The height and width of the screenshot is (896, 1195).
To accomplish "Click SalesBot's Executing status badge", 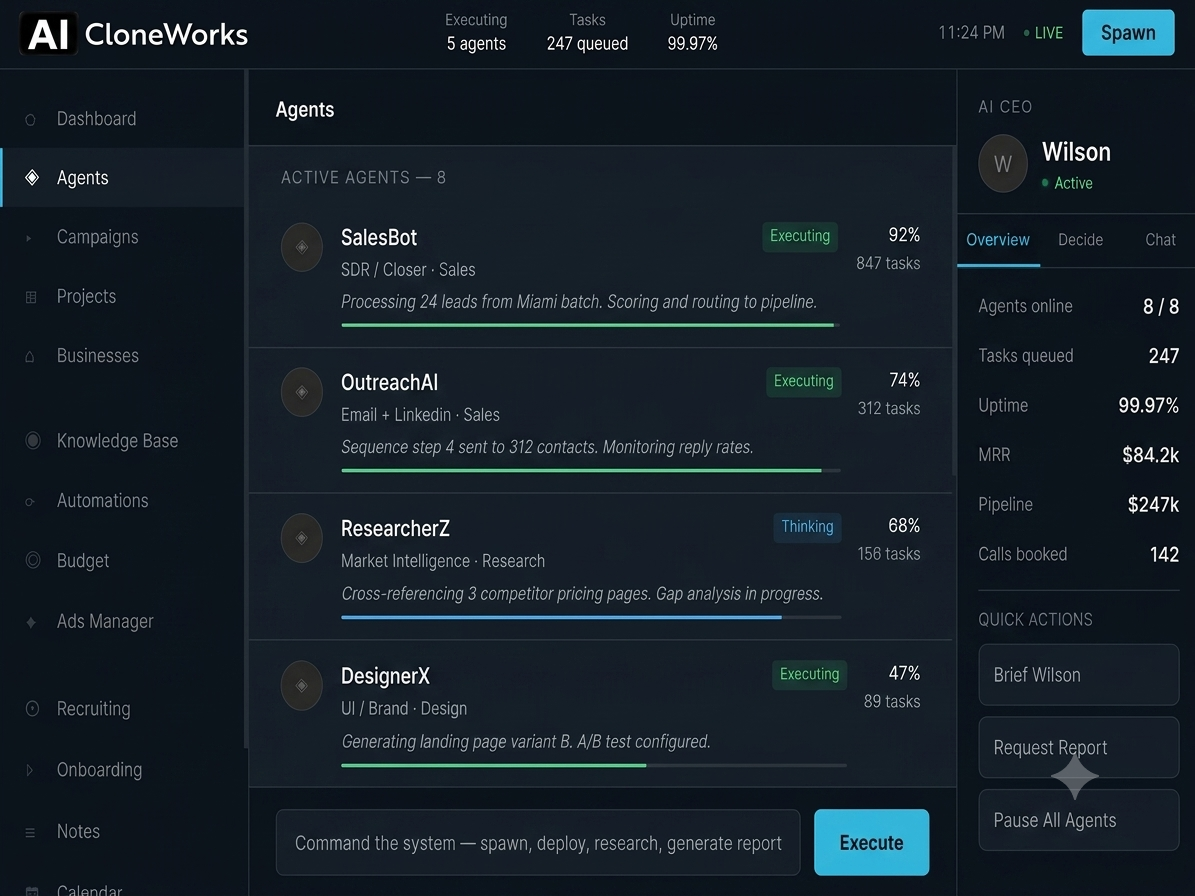I will point(799,236).
